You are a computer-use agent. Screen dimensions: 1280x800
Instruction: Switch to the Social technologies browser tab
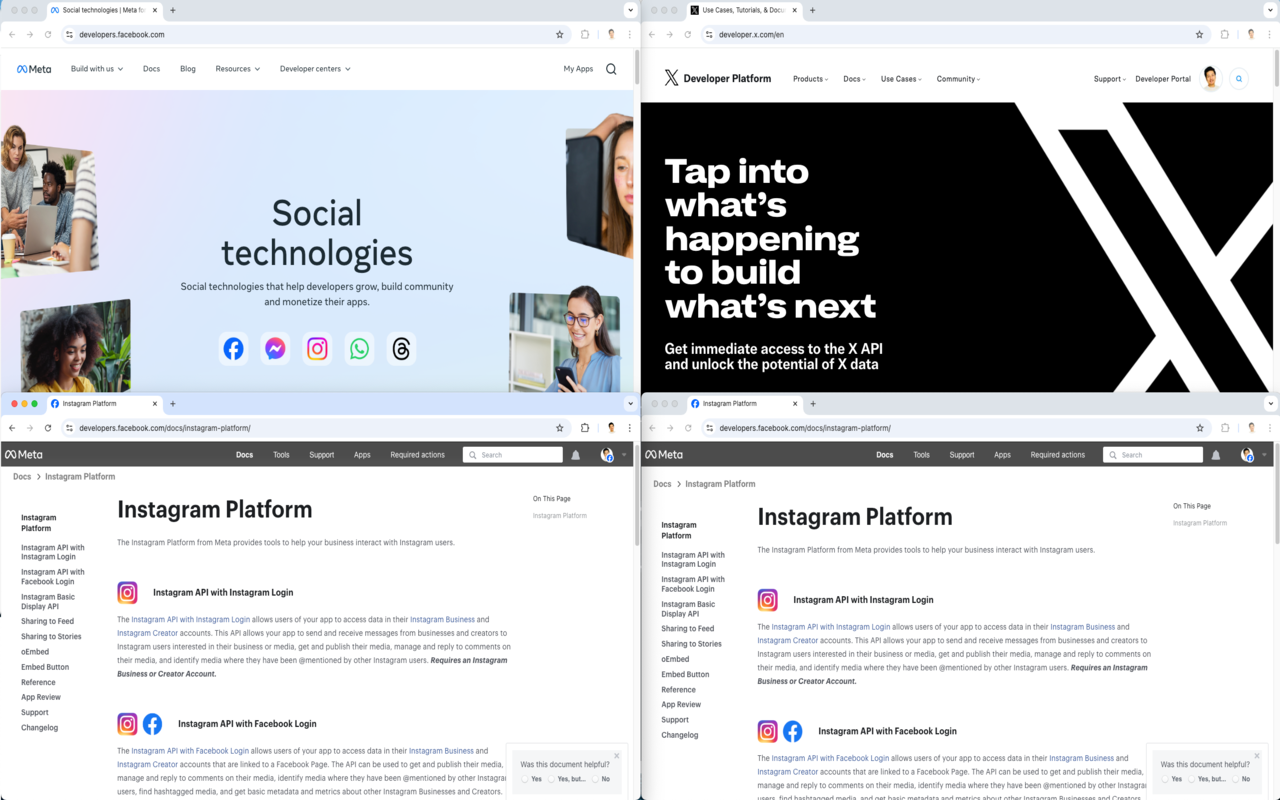click(102, 10)
